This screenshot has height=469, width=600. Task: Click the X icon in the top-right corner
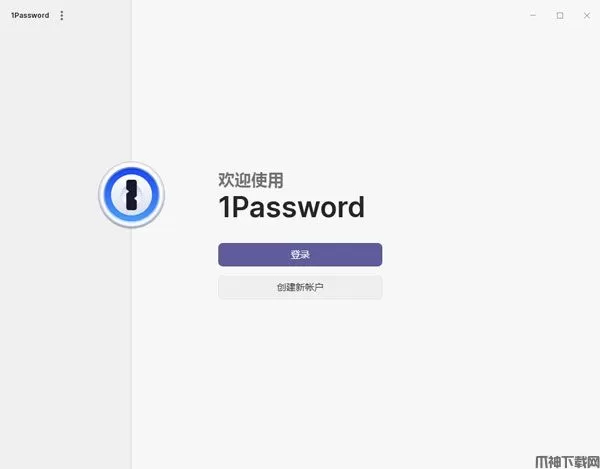pos(587,15)
